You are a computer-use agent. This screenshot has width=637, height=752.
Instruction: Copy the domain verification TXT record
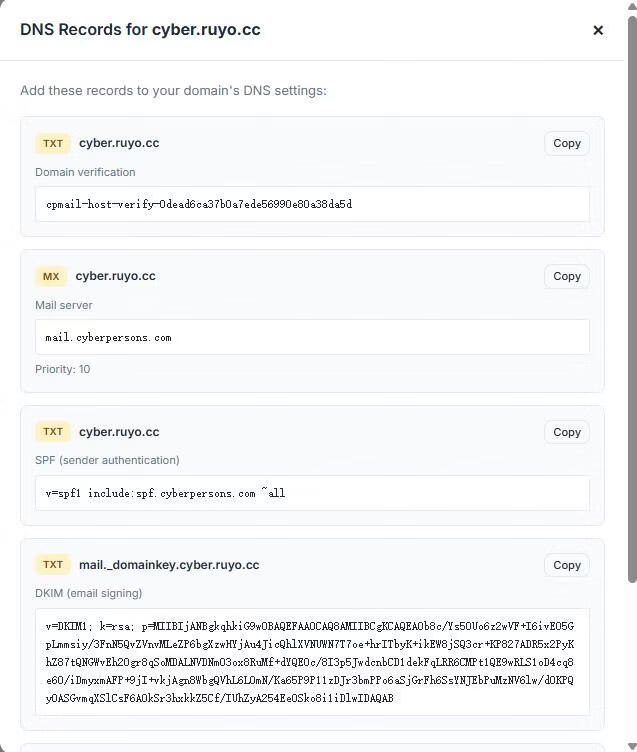[566, 143]
